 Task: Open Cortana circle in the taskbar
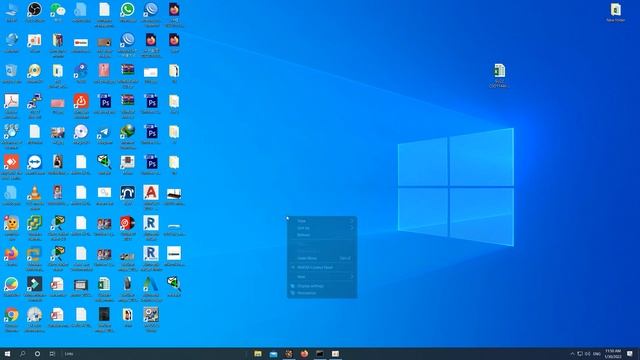click(x=37, y=353)
